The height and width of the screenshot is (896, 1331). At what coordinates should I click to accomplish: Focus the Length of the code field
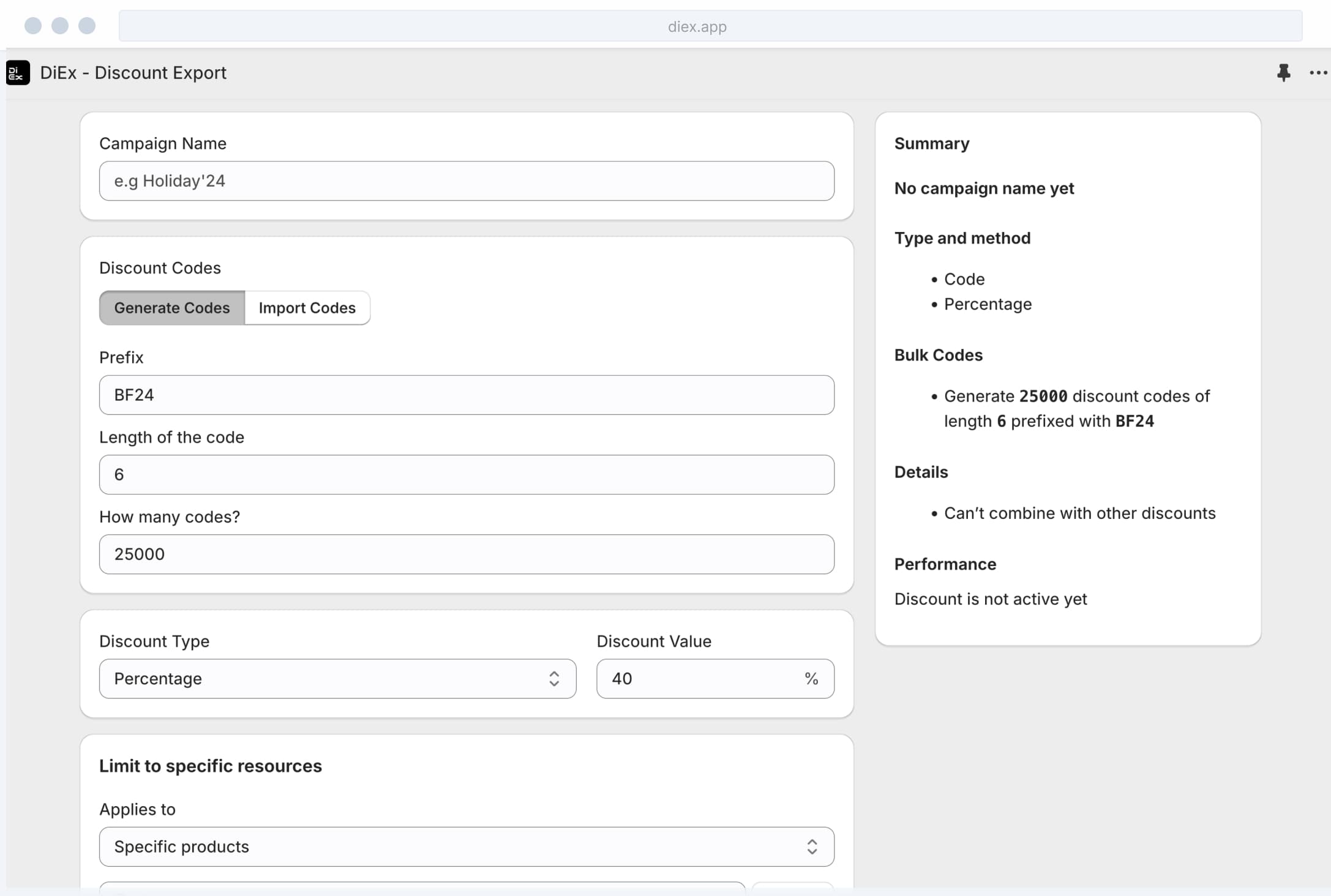coord(467,474)
